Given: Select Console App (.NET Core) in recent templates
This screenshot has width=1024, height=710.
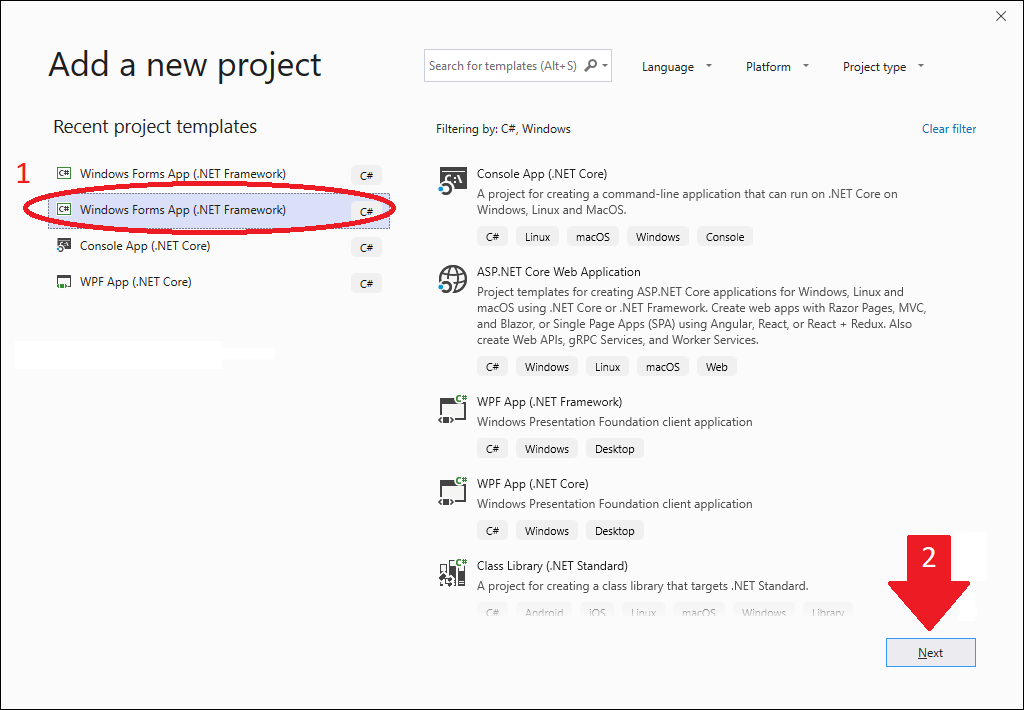Looking at the screenshot, I should [219, 246].
